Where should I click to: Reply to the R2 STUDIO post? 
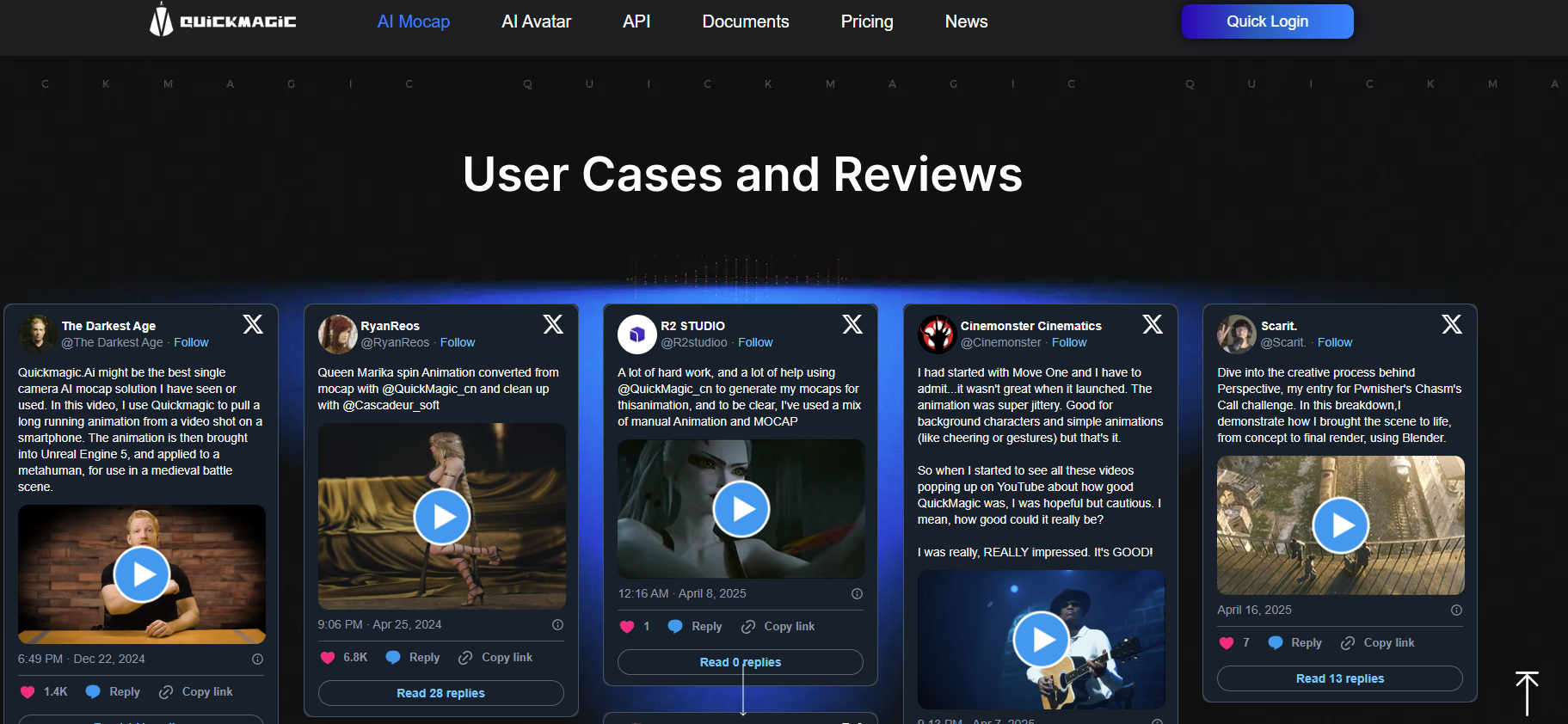click(695, 627)
